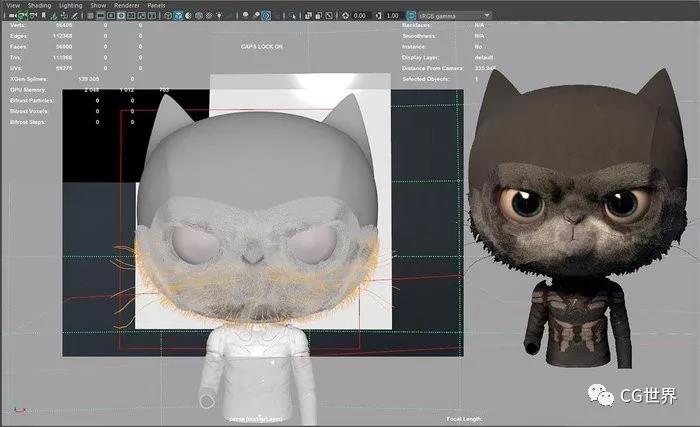This screenshot has width=700, height=427.
Task: Click the sRGB gamma dropdown arrow
Action: tap(487, 15)
